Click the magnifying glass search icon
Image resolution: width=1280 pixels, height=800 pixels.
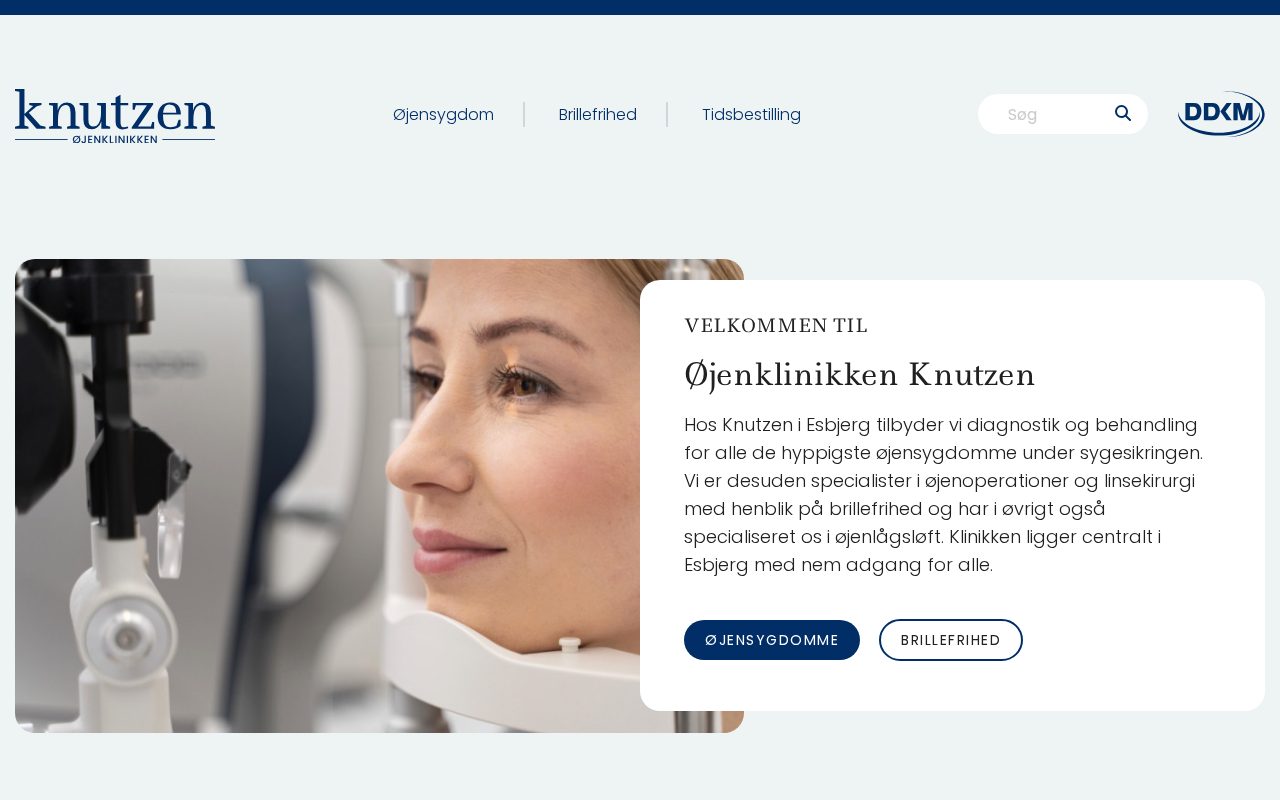[x=1123, y=113]
